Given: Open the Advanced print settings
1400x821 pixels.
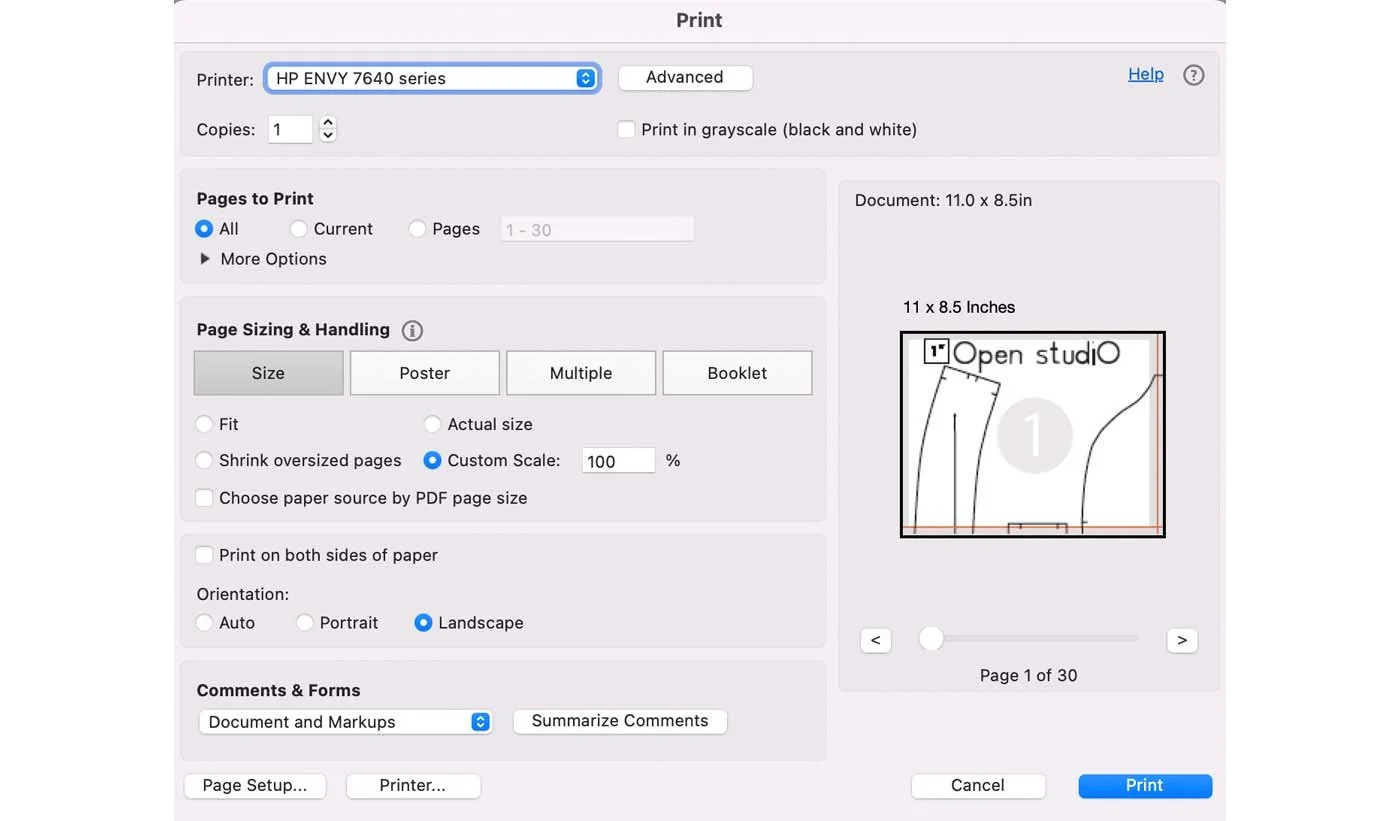Looking at the screenshot, I should point(685,77).
